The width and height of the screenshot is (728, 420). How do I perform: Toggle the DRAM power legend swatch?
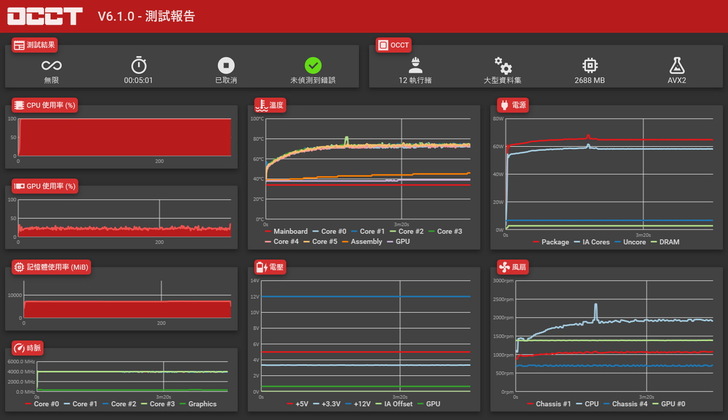[654, 242]
